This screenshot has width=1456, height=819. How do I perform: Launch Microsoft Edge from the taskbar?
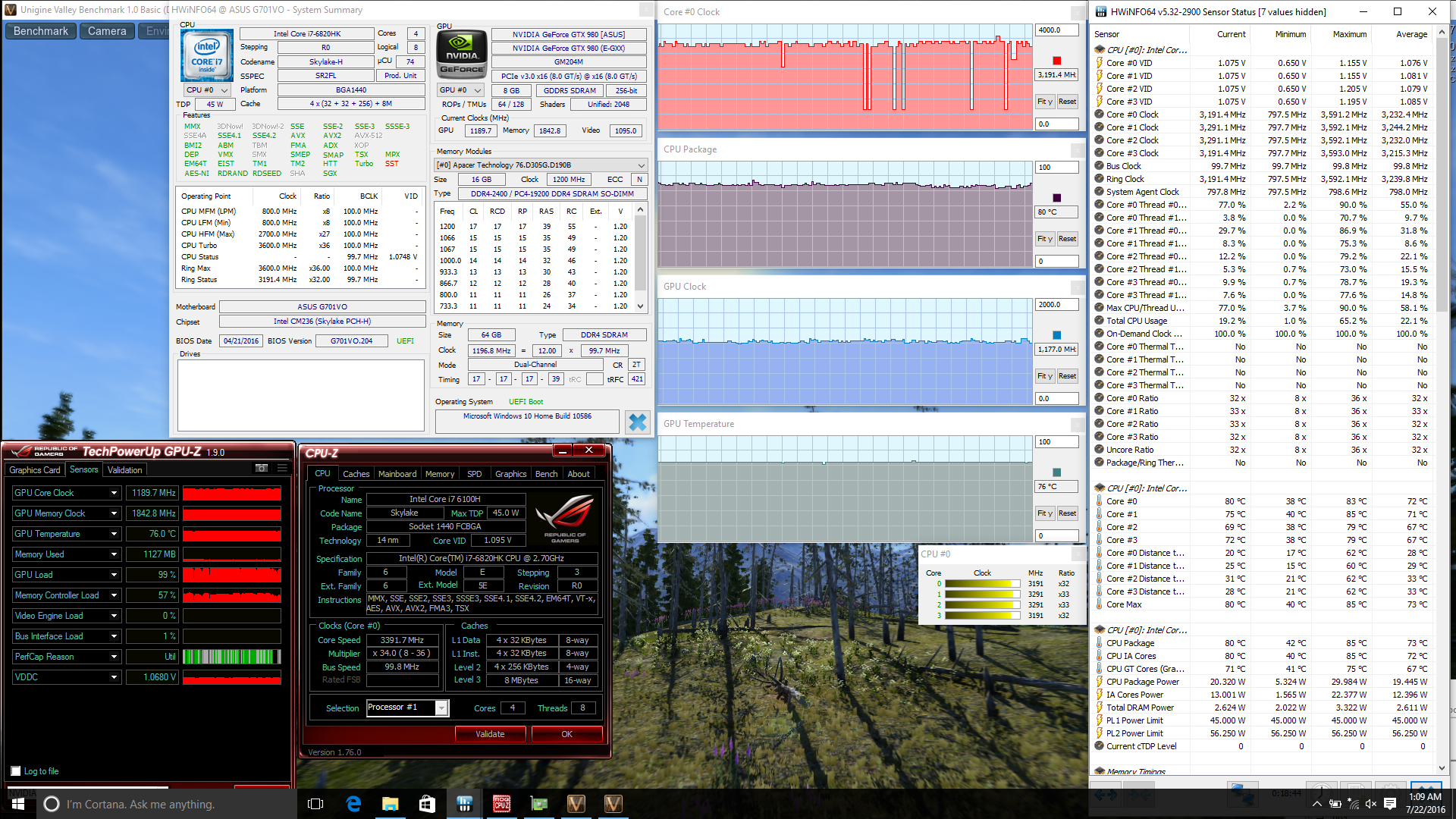pyautogui.click(x=353, y=804)
